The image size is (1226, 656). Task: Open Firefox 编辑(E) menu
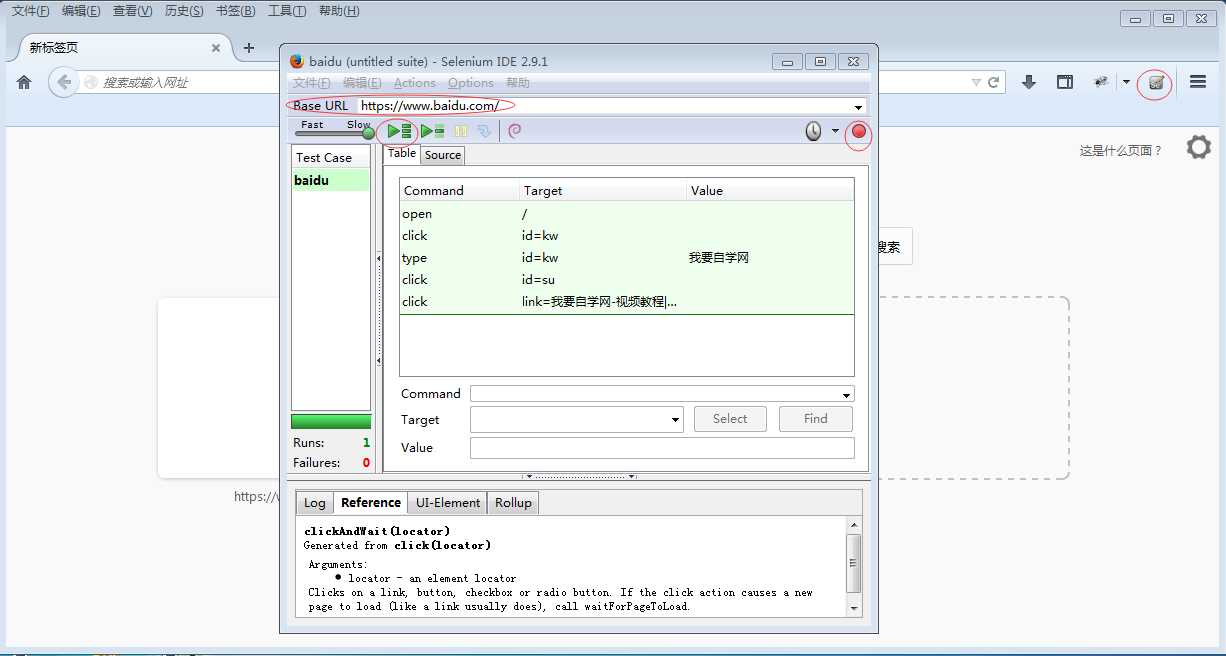click(x=81, y=11)
